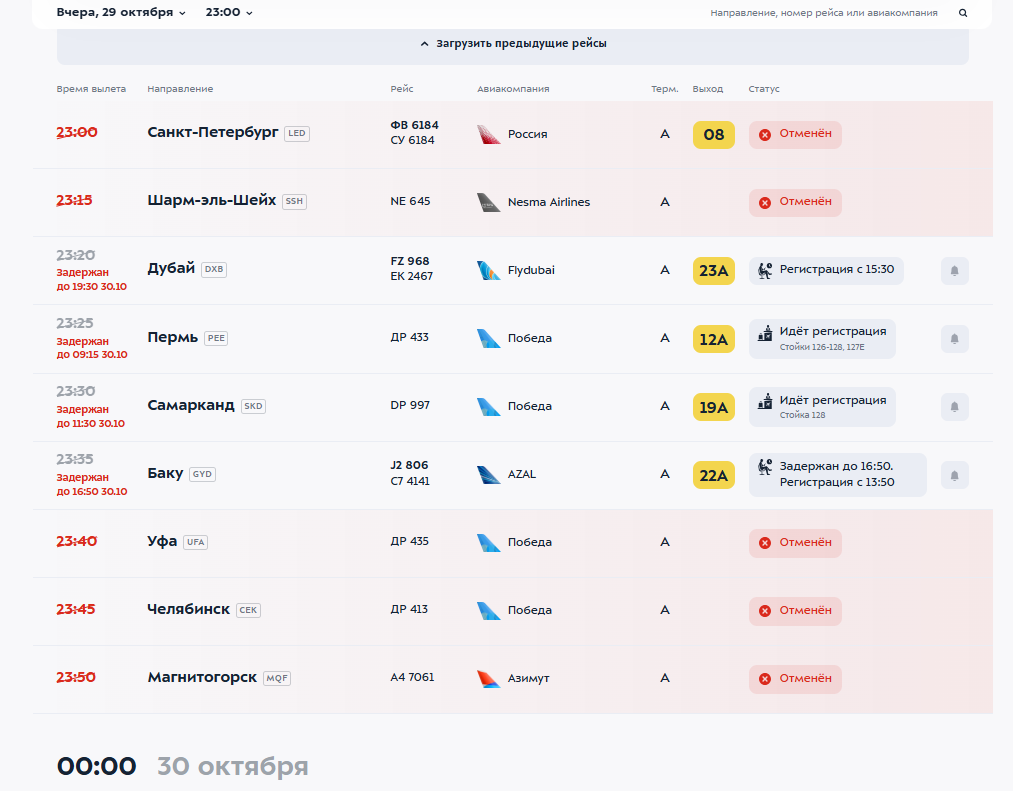
Task: Click gate badge 08 for Saint Petersburg flight
Action: (x=713, y=134)
